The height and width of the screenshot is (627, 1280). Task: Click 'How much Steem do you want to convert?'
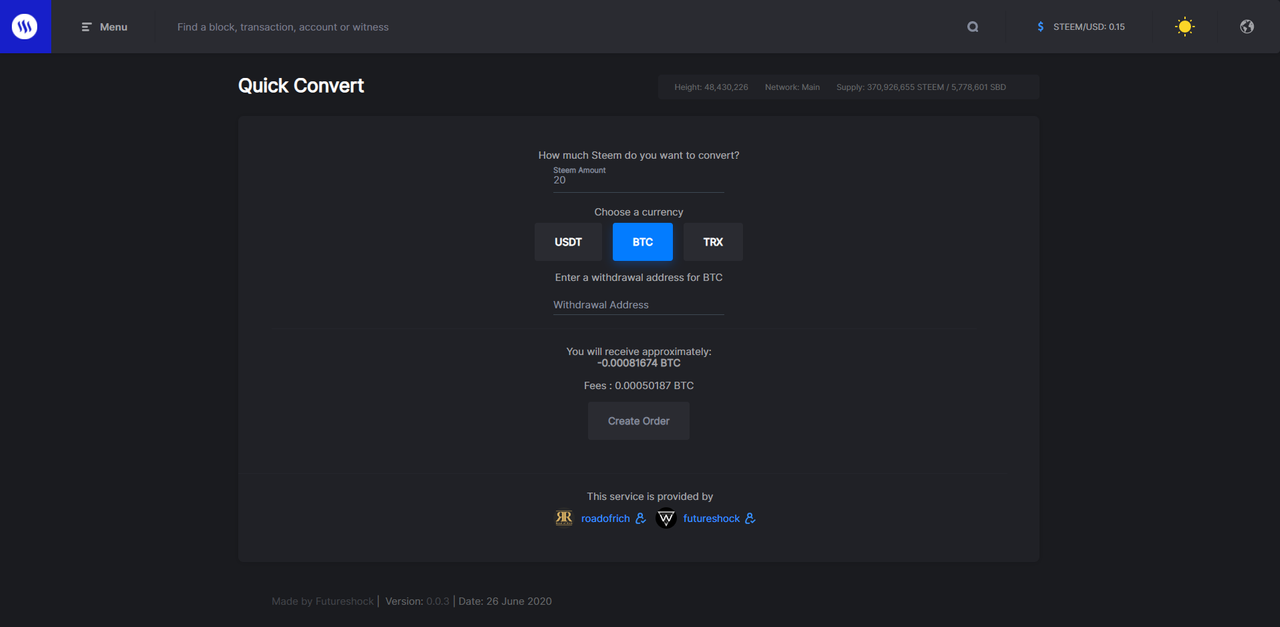coord(639,155)
